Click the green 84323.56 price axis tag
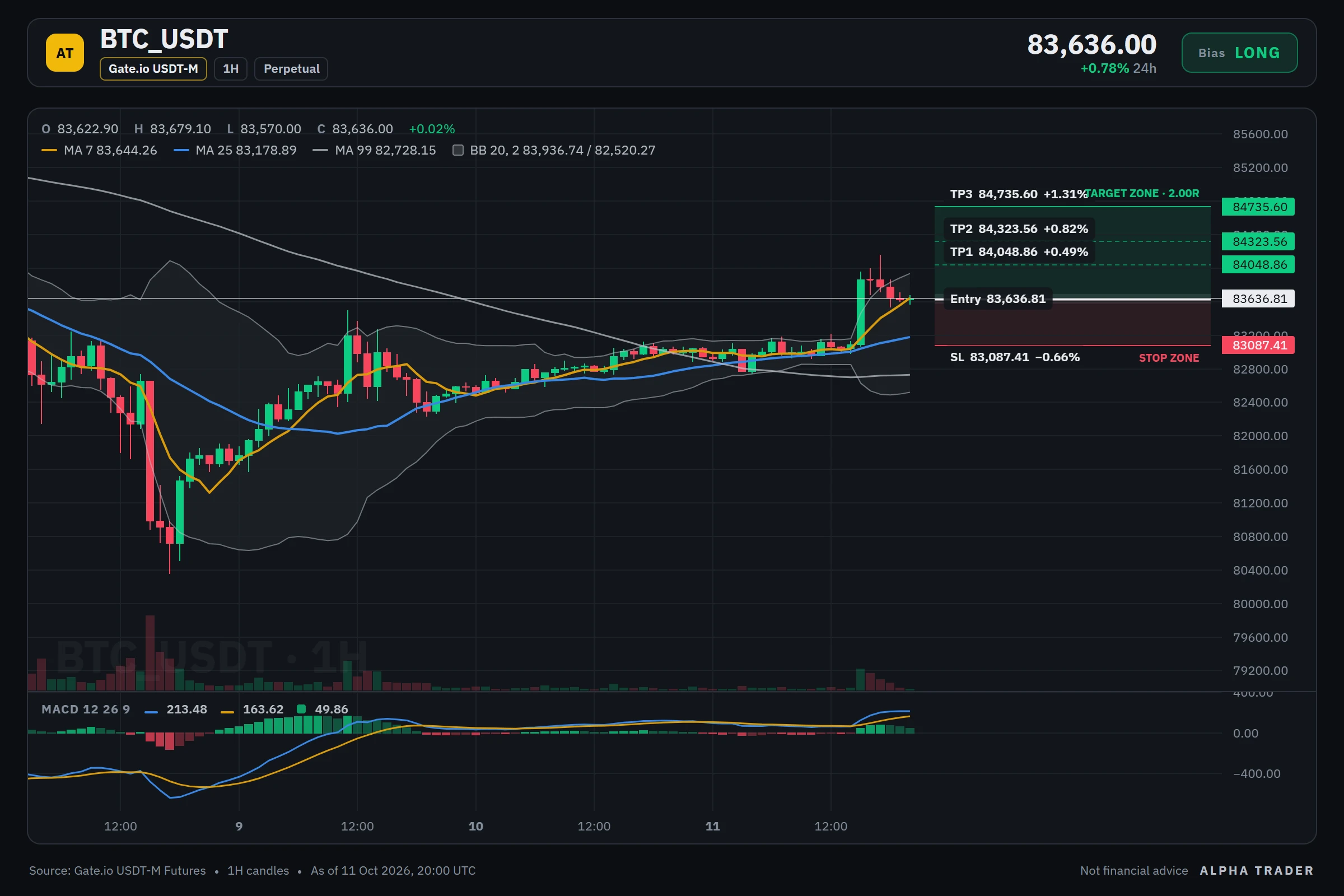1344x896 pixels. [1258, 242]
